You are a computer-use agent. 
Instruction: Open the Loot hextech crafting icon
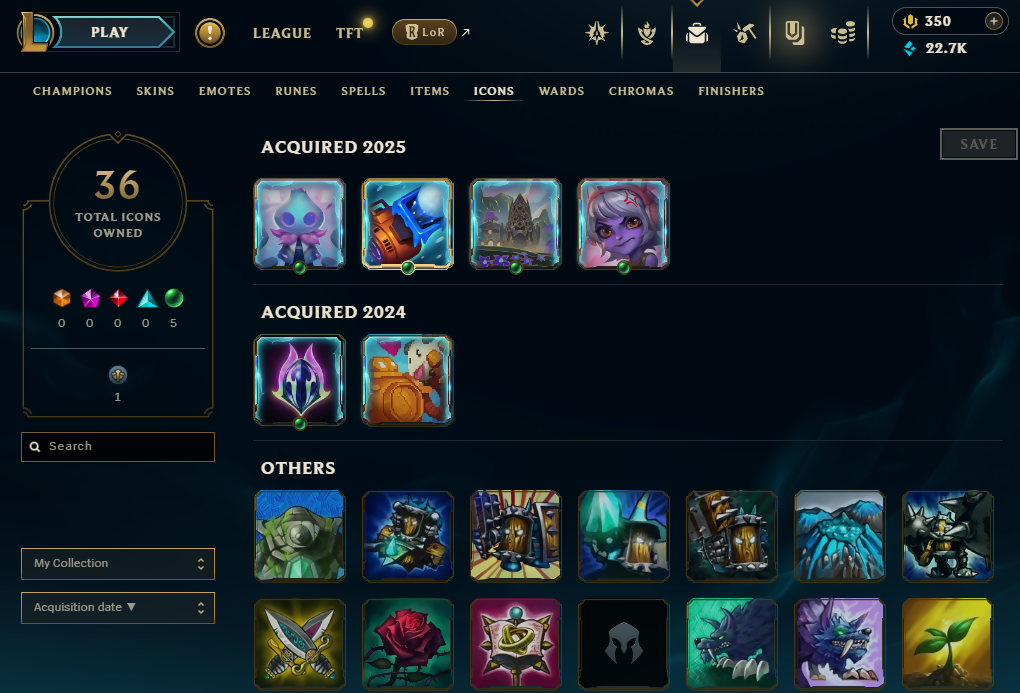744,33
